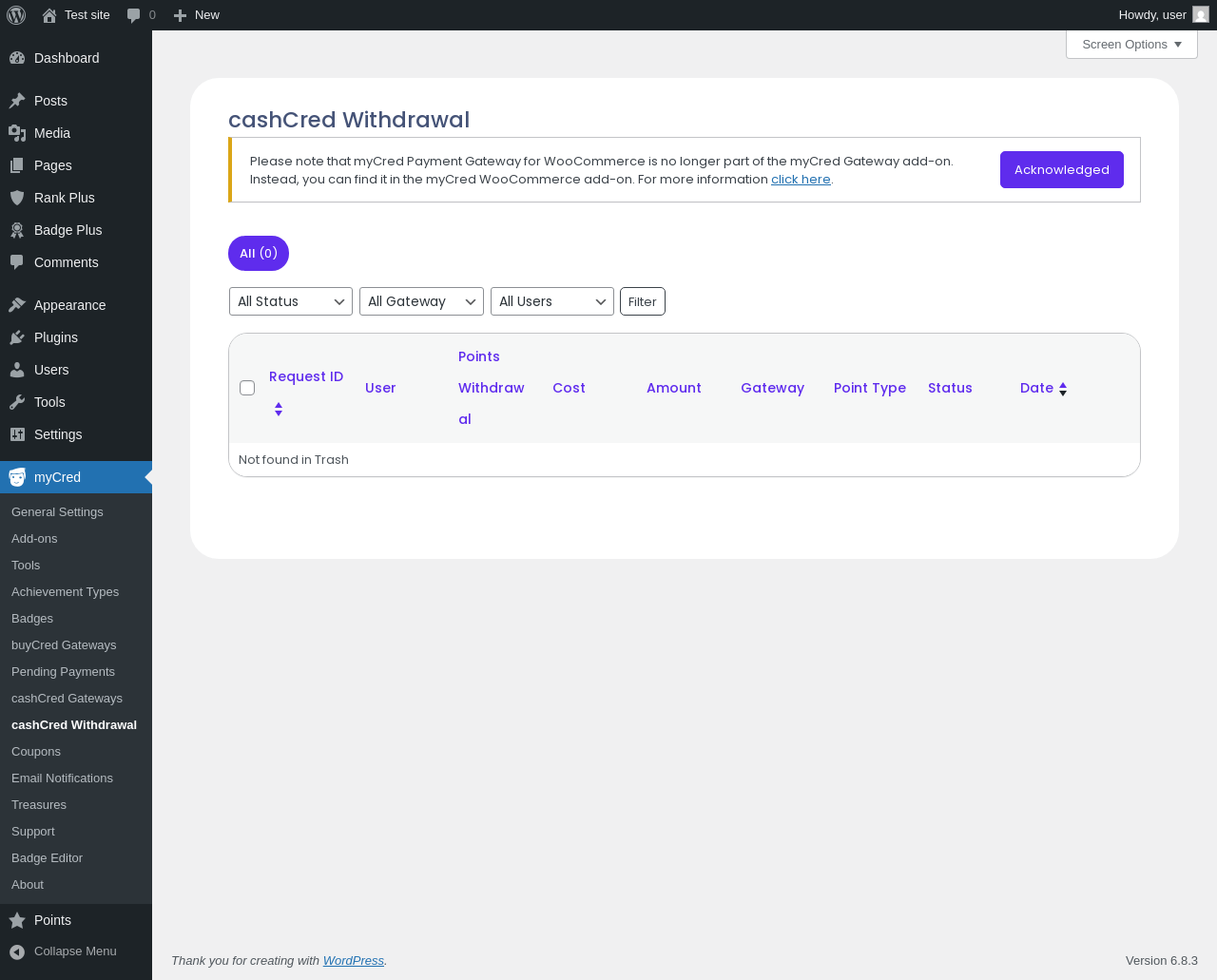The height and width of the screenshot is (980, 1217).
Task: Click the Test site home icon
Action: click(49, 15)
